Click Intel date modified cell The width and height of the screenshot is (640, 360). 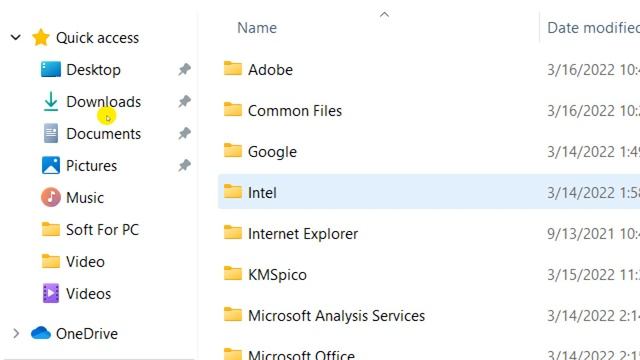coord(593,193)
